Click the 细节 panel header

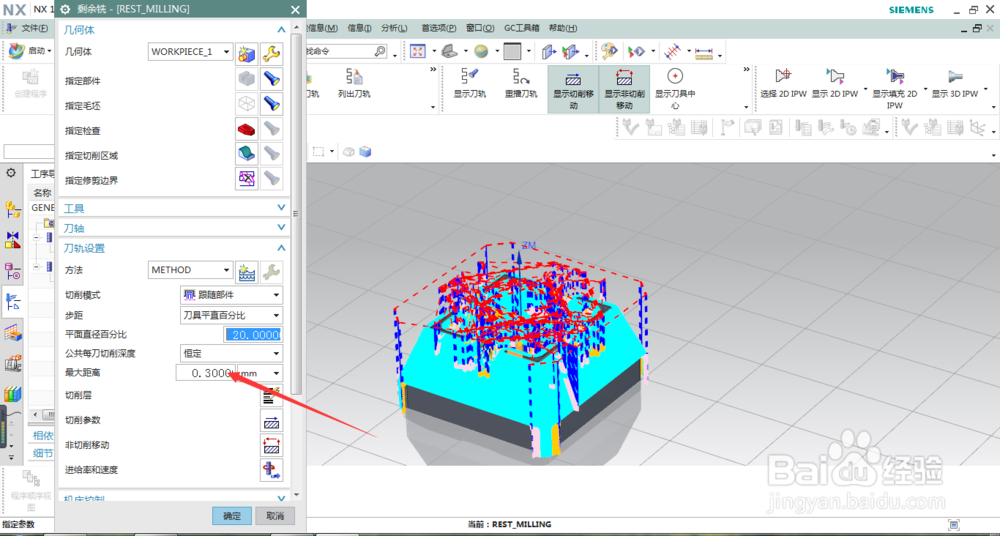(x=43, y=453)
